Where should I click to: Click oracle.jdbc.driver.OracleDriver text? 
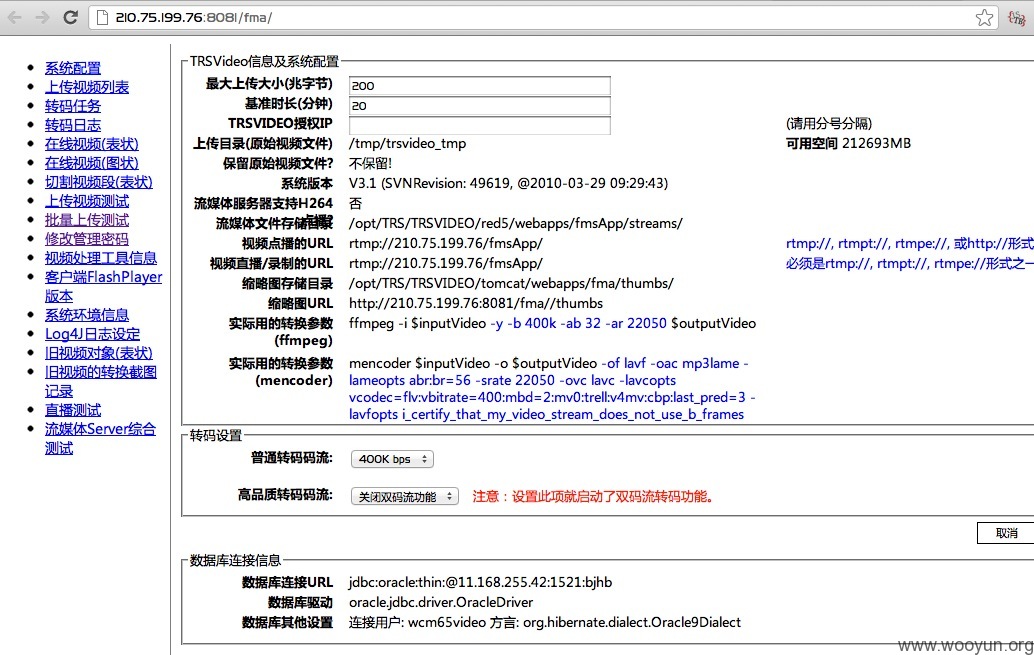(x=441, y=602)
